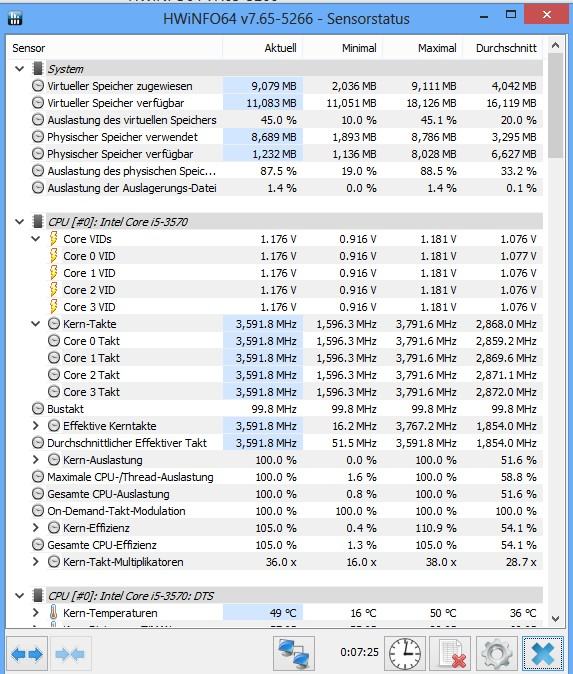Open sensor settings gear icon
Screen dimensions: 573x674
pyautogui.click(x=496, y=653)
